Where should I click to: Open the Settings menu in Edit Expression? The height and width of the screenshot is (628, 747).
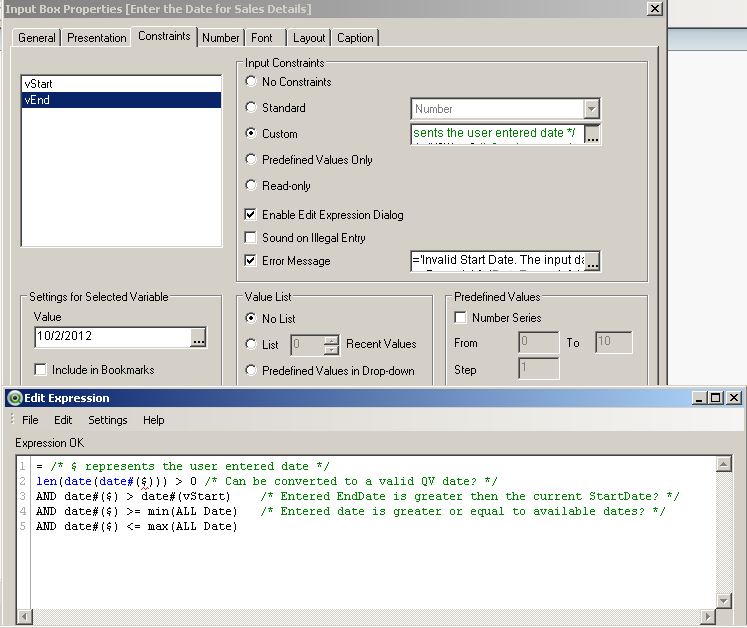coord(107,420)
